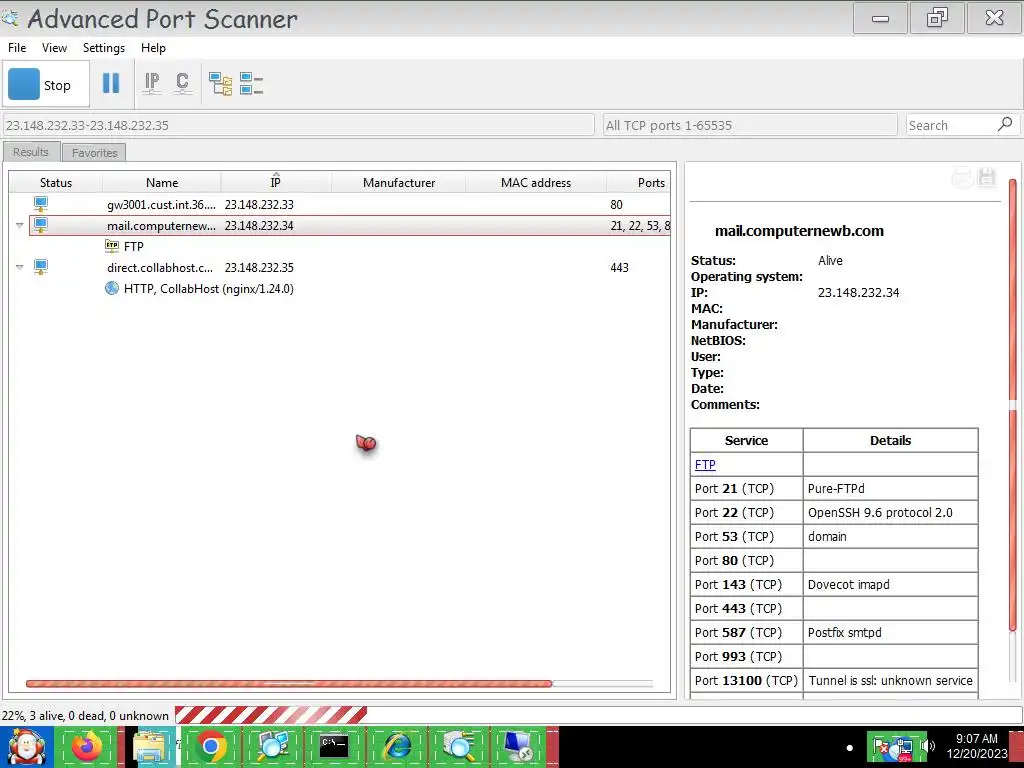The height and width of the screenshot is (768, 1024).
Task: Select HTTP, CollabHost (nginx/1.24.0) item
Action: (x=208, y=288)
